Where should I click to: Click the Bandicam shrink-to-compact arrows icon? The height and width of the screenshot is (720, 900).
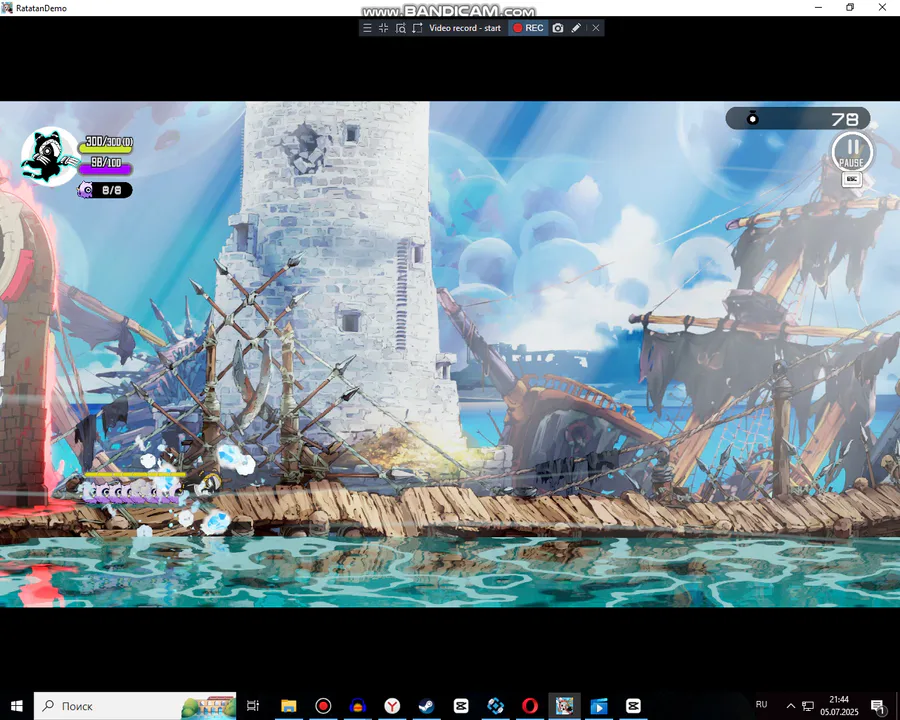(x=383, y=28)
